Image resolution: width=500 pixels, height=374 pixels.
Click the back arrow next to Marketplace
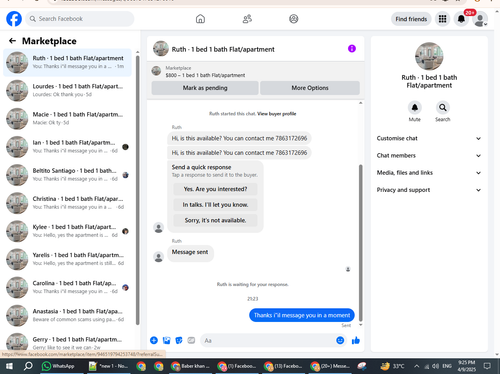point(12,41)
